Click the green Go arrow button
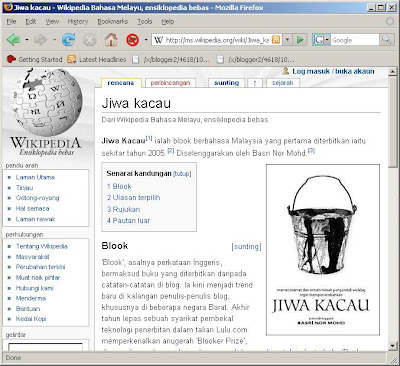This screenshot has height=366, width=400. point(300,40)
